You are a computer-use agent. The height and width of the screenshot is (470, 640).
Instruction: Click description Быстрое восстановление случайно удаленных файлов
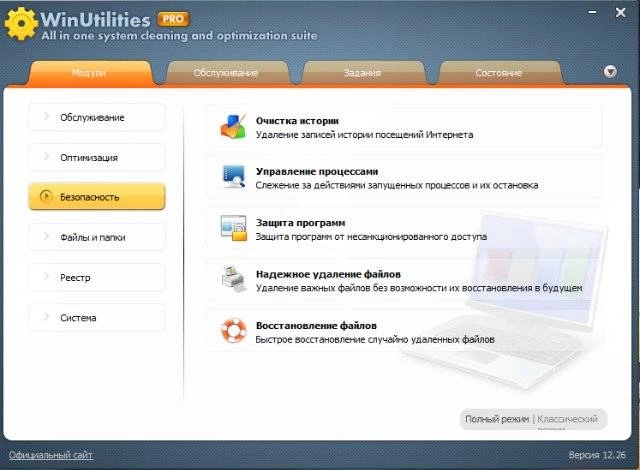375,339
